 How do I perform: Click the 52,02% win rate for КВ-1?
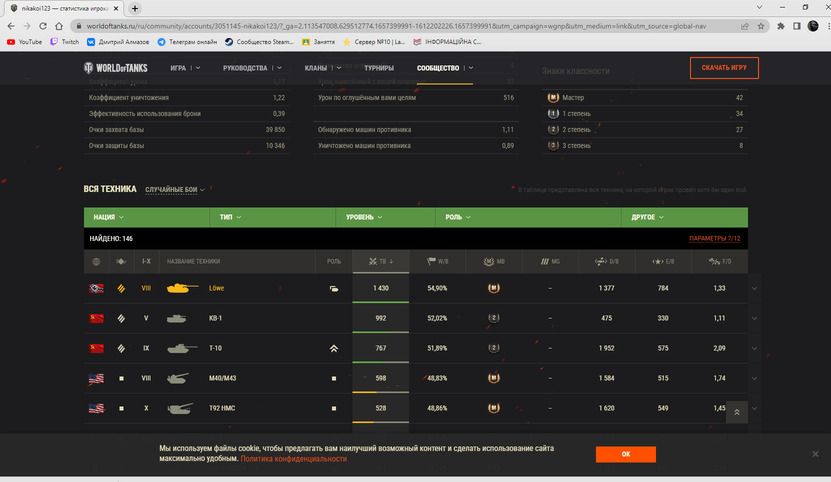click(437, 318)
